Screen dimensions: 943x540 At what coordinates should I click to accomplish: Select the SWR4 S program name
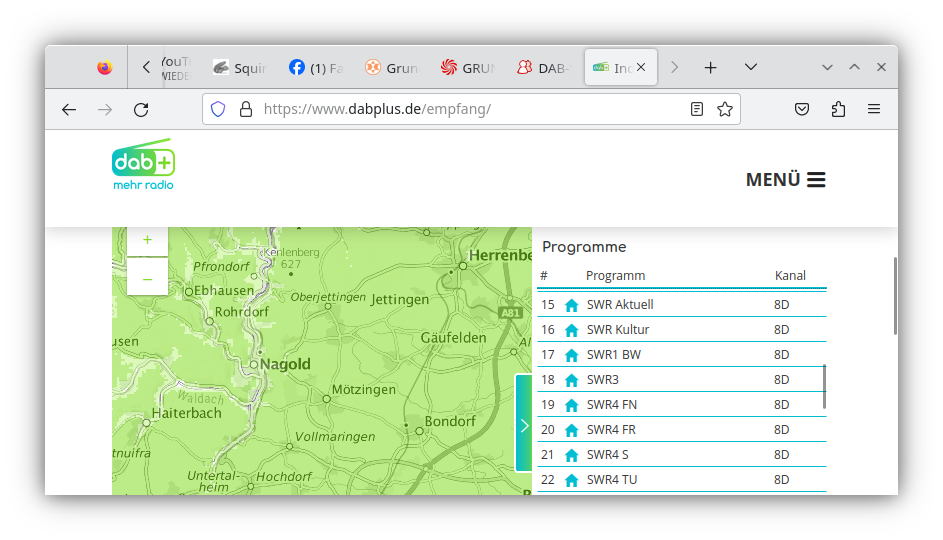click(607, 455)
